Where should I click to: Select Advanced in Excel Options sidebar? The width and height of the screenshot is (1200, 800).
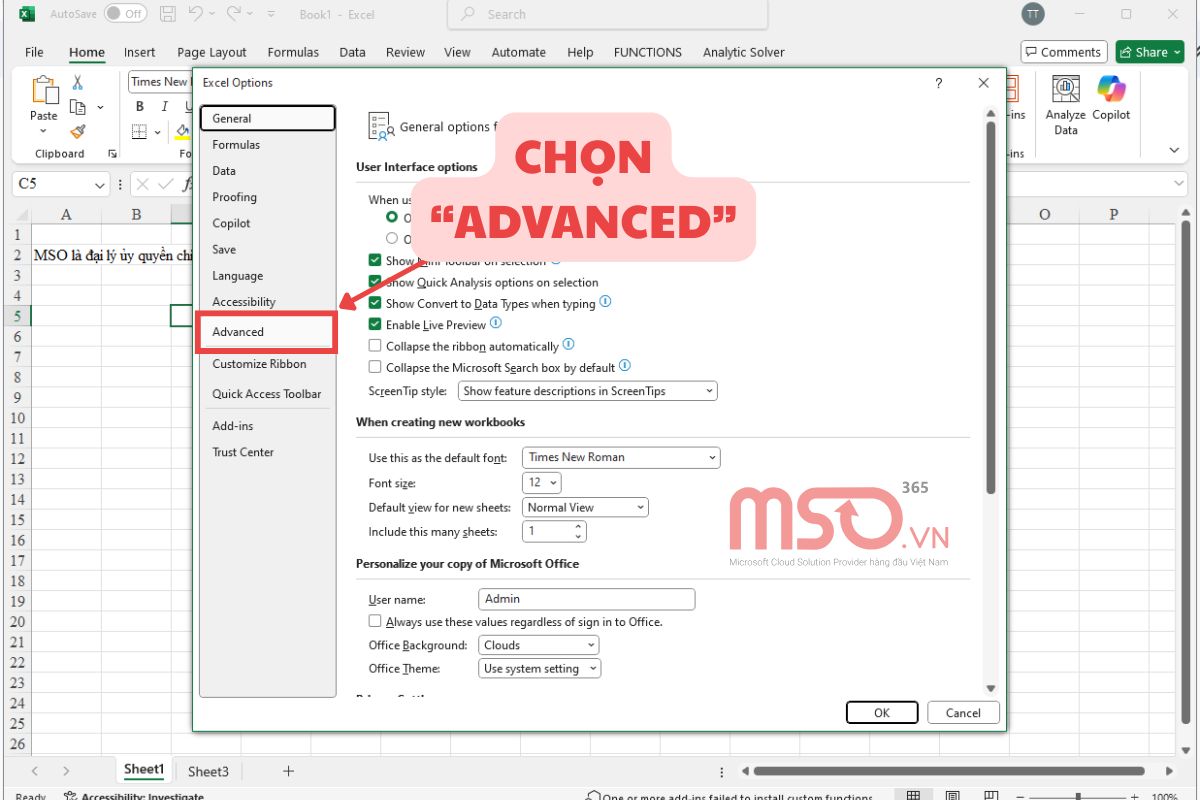(266, 332)
